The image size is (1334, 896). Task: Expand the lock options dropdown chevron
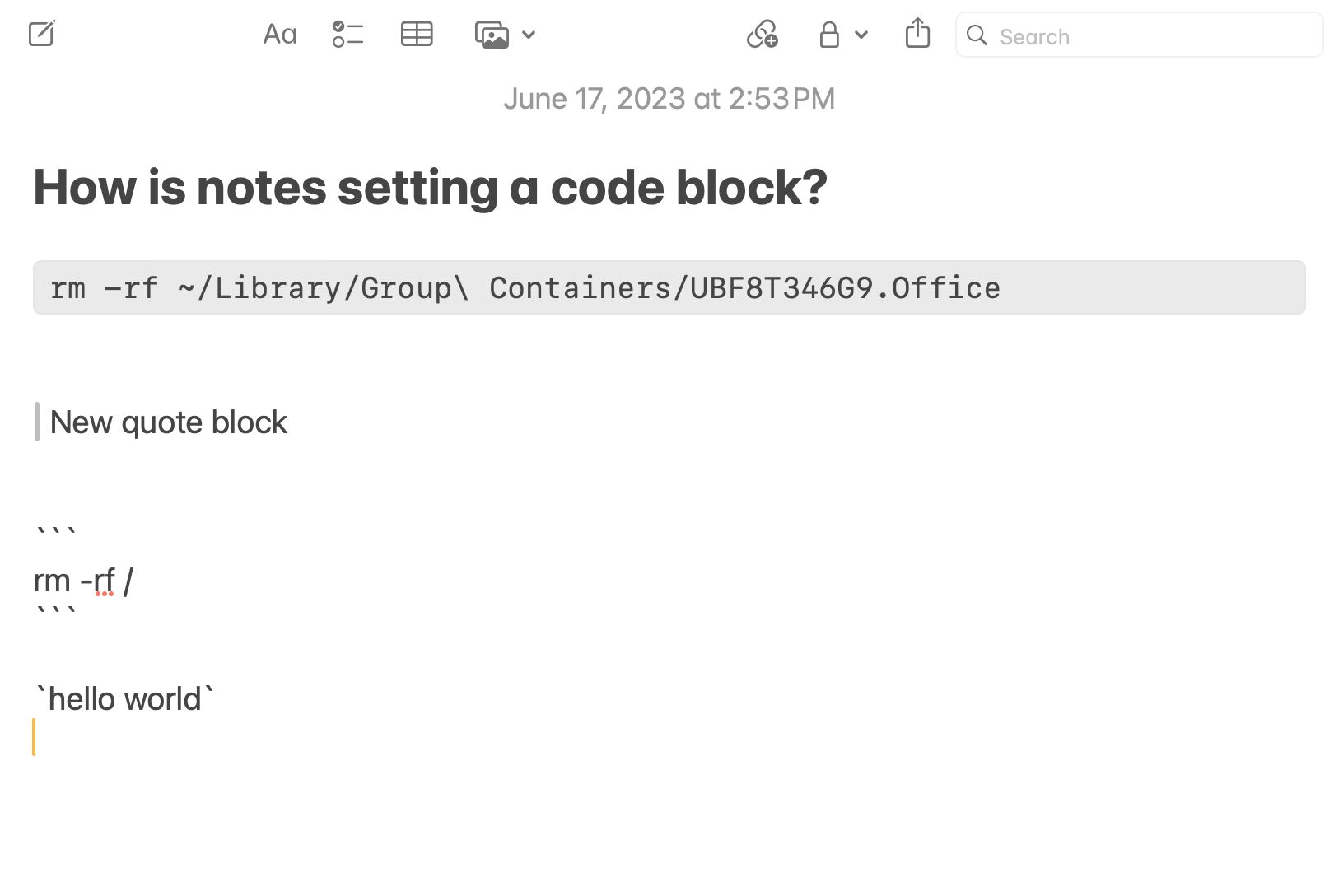point(861,35)
